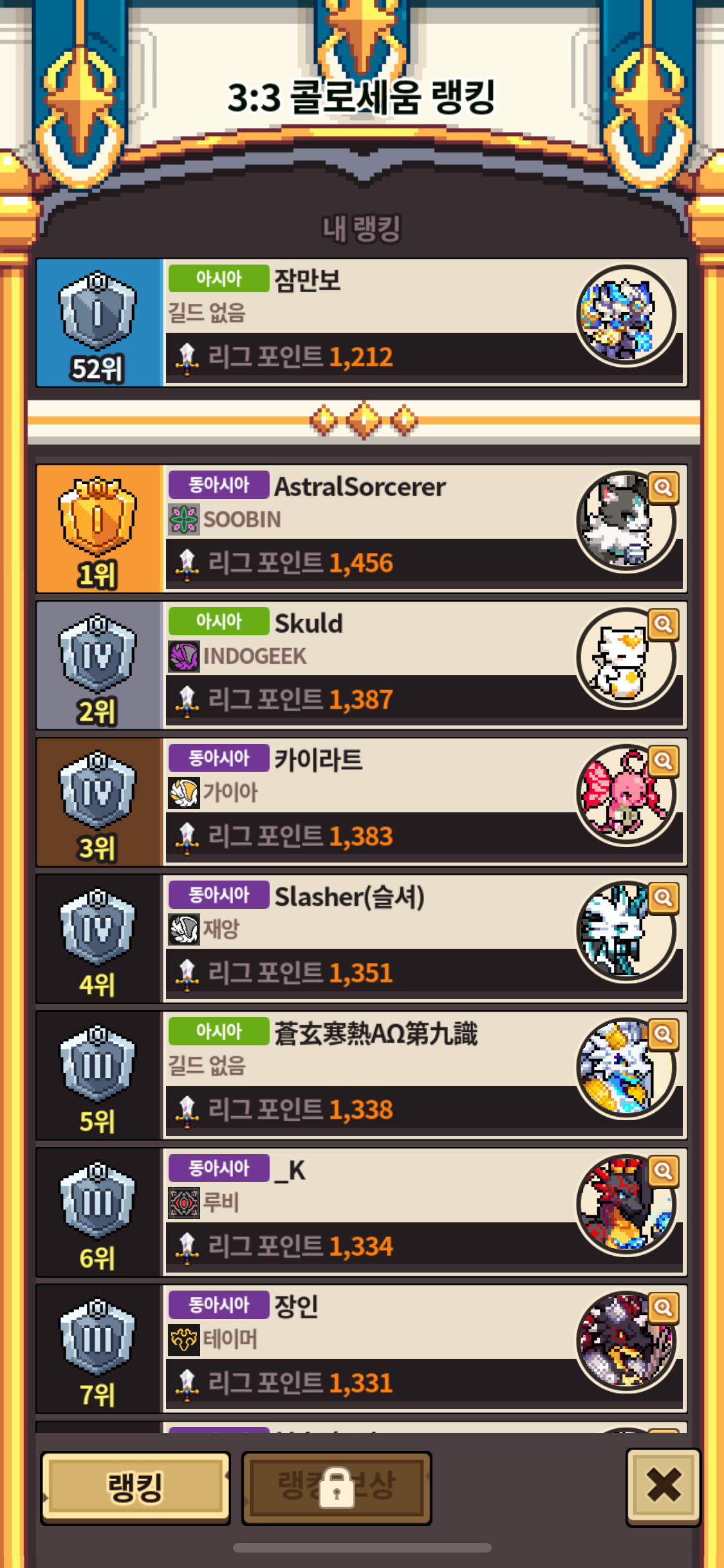Viewport: 724px width, 1568px height.
Task: Tap INDOGEEK guild emblem icon
Action: pyautogui.click(x=184, y=657)
